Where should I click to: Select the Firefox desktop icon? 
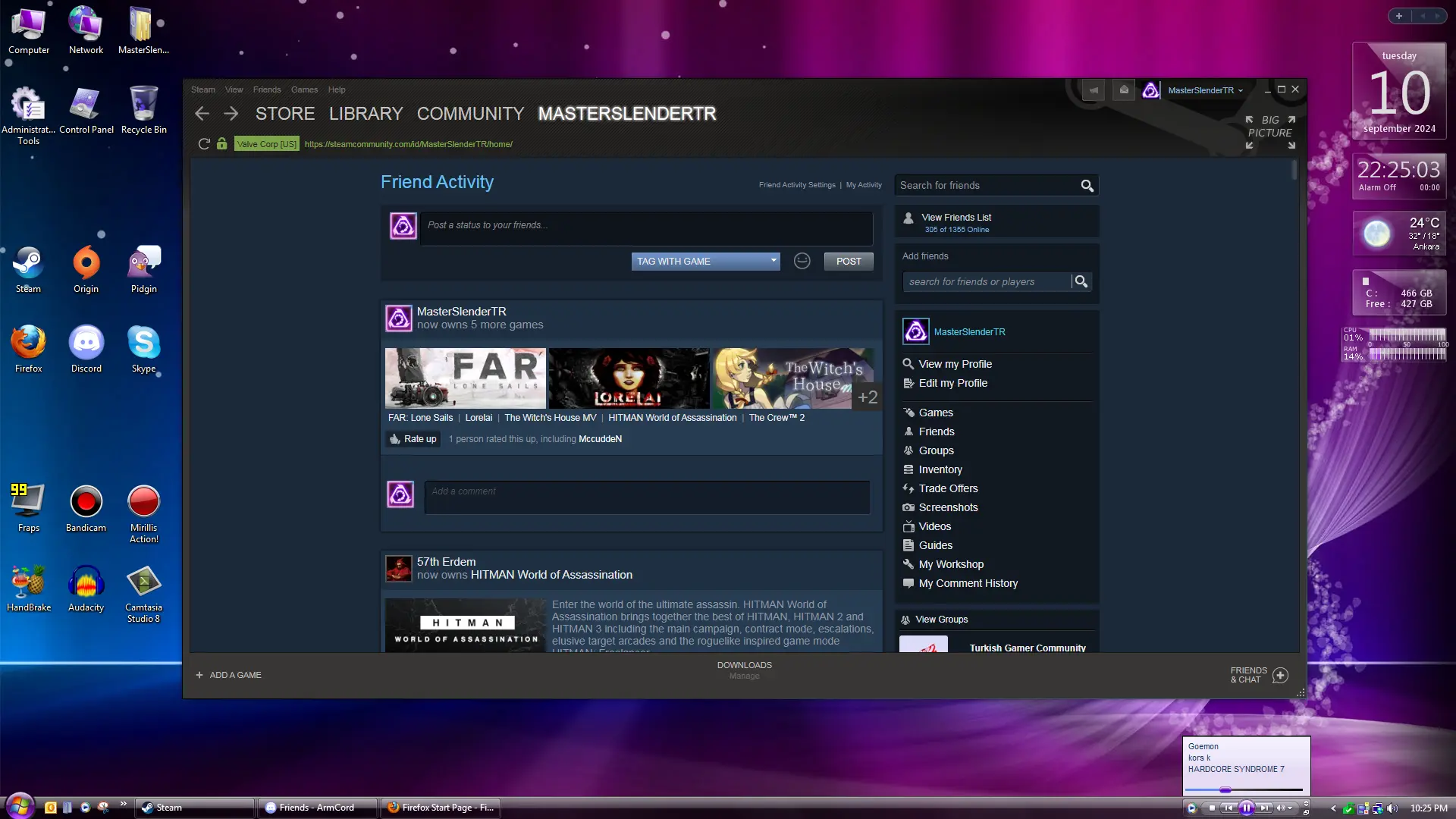[x=29, y=350]
